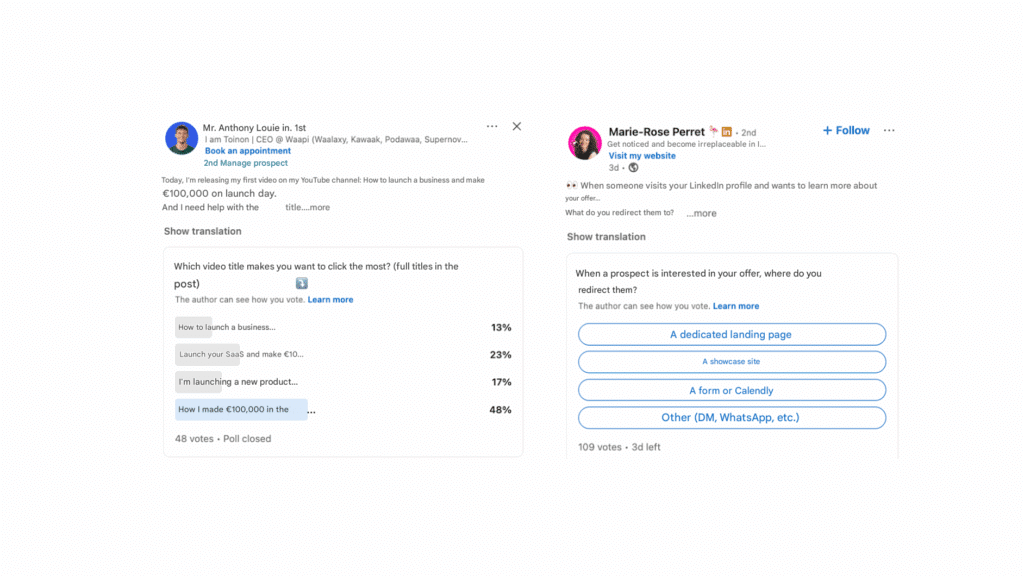Open the three-dot menu on Anthony's post

pos(492,127)
